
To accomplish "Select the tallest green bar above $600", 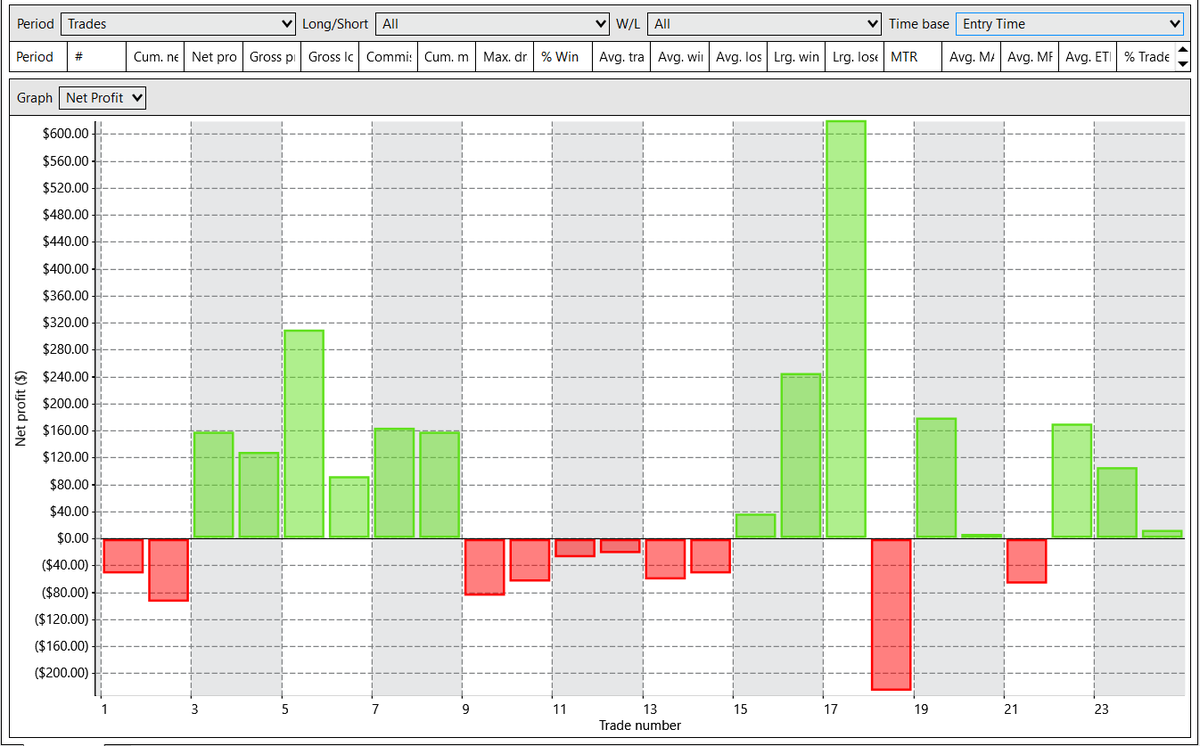I will [x=846, y=329].
